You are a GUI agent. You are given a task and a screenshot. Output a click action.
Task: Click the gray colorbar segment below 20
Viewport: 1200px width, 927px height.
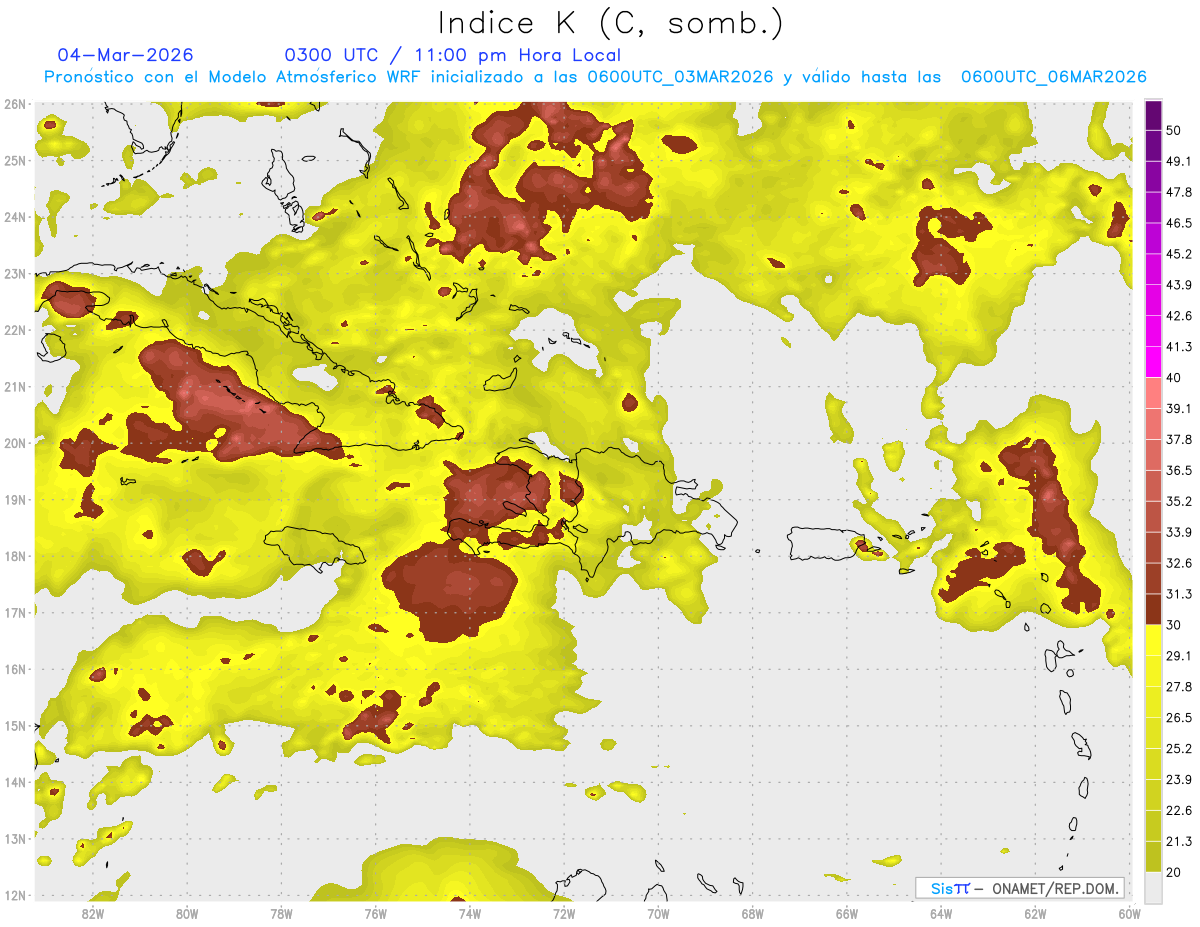coord(1153,886)
